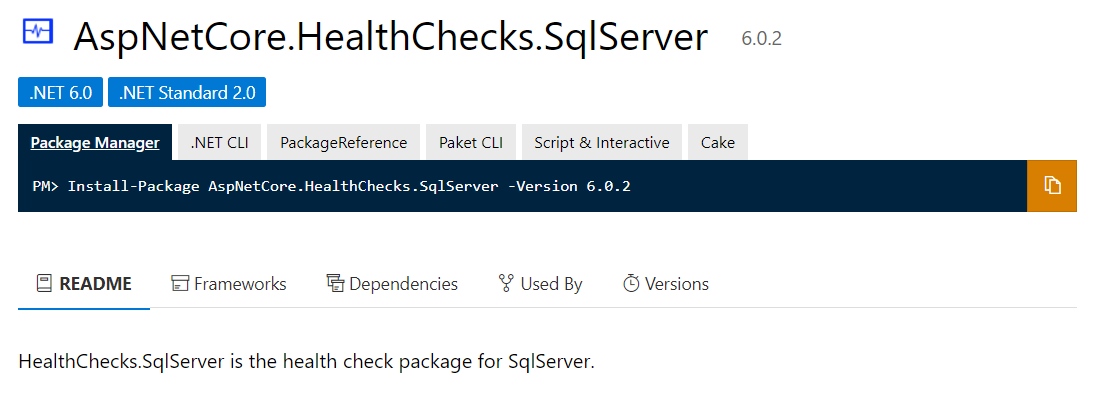Open the Paket CLI tab
The height and width of the screenshot is (403, 1096).
pos(471,142)
